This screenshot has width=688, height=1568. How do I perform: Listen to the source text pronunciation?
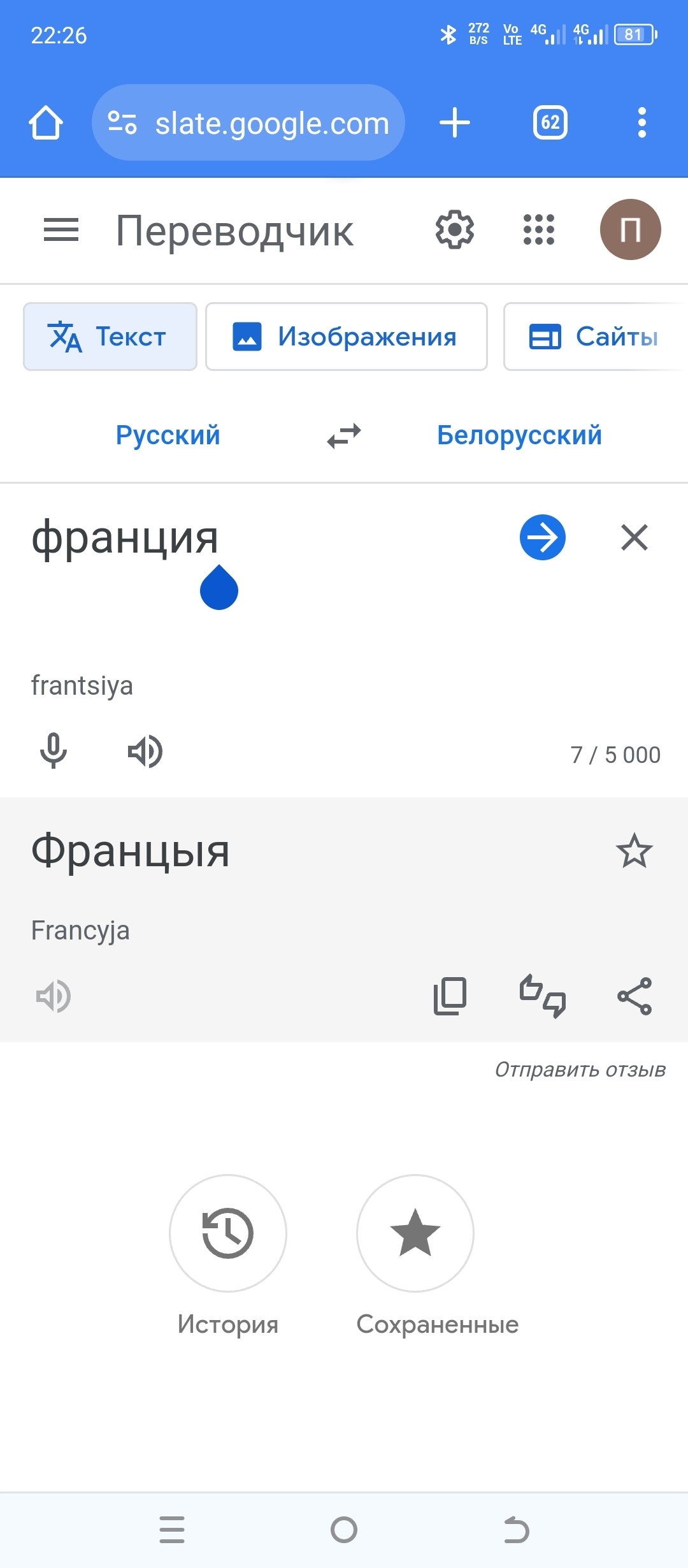click(145, 751)
